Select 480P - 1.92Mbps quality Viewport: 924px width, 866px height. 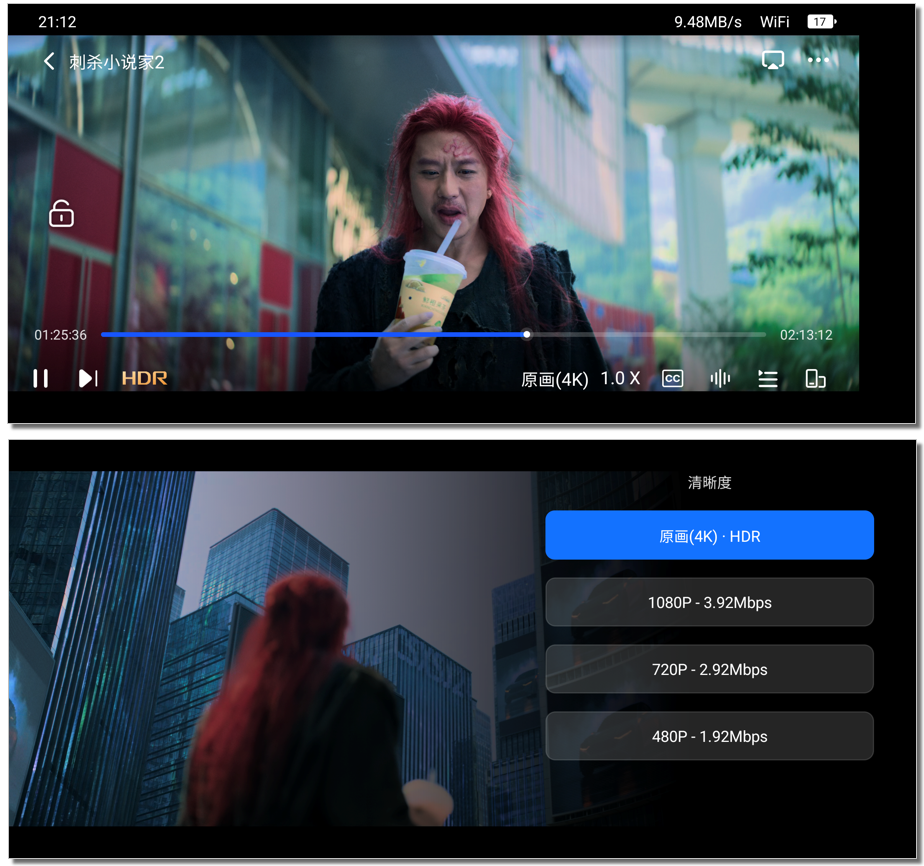click(710, 736)
